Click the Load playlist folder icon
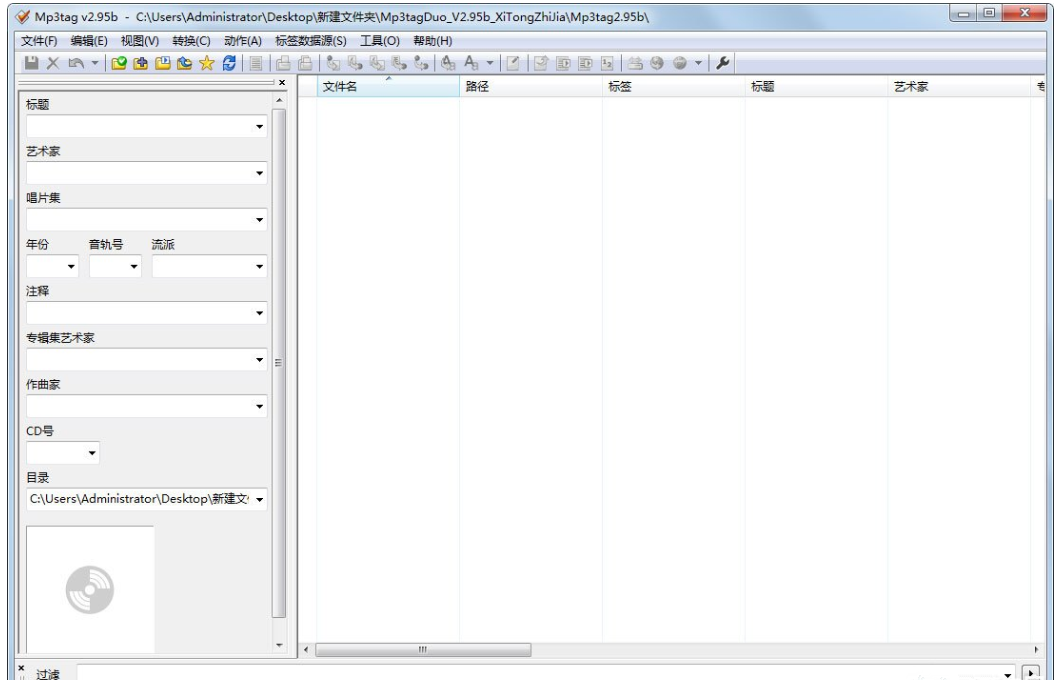This screenshot has height=680, width=1056. 162,63
